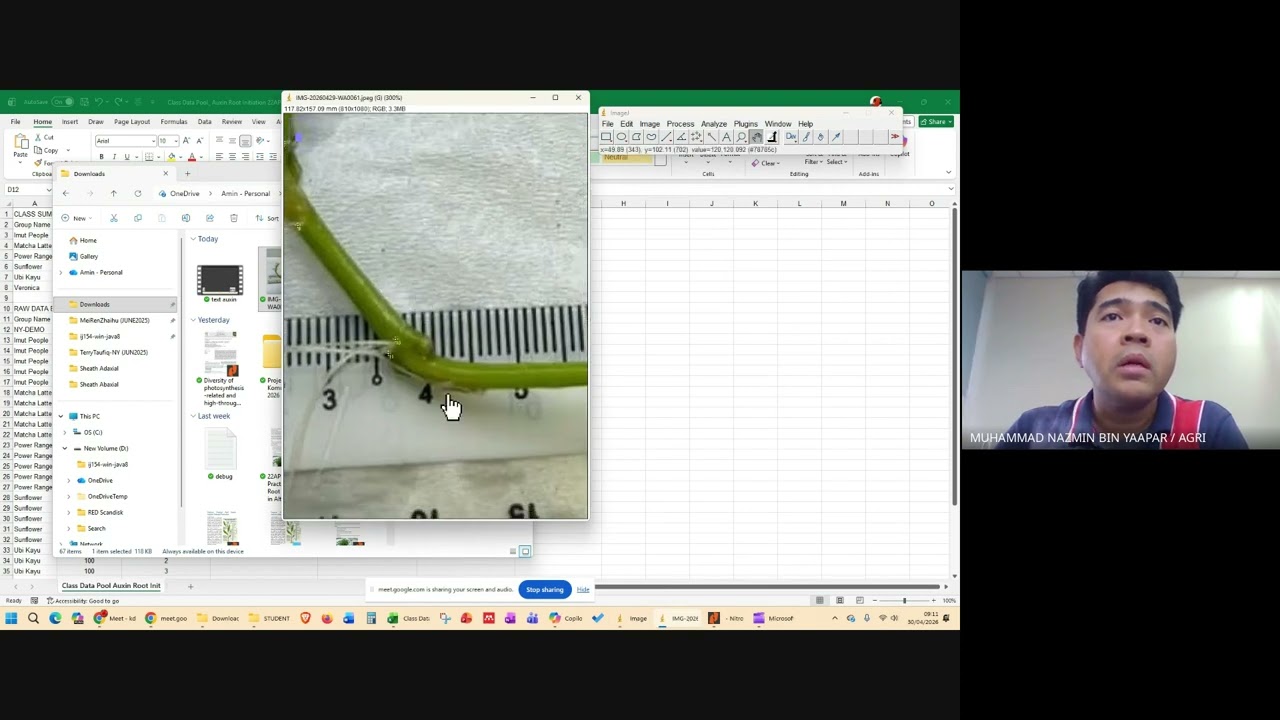The height and width of the screenshot is (720, 1280).
Task: Select ImageJ Angle tool
Action: (x=682, y=136)
